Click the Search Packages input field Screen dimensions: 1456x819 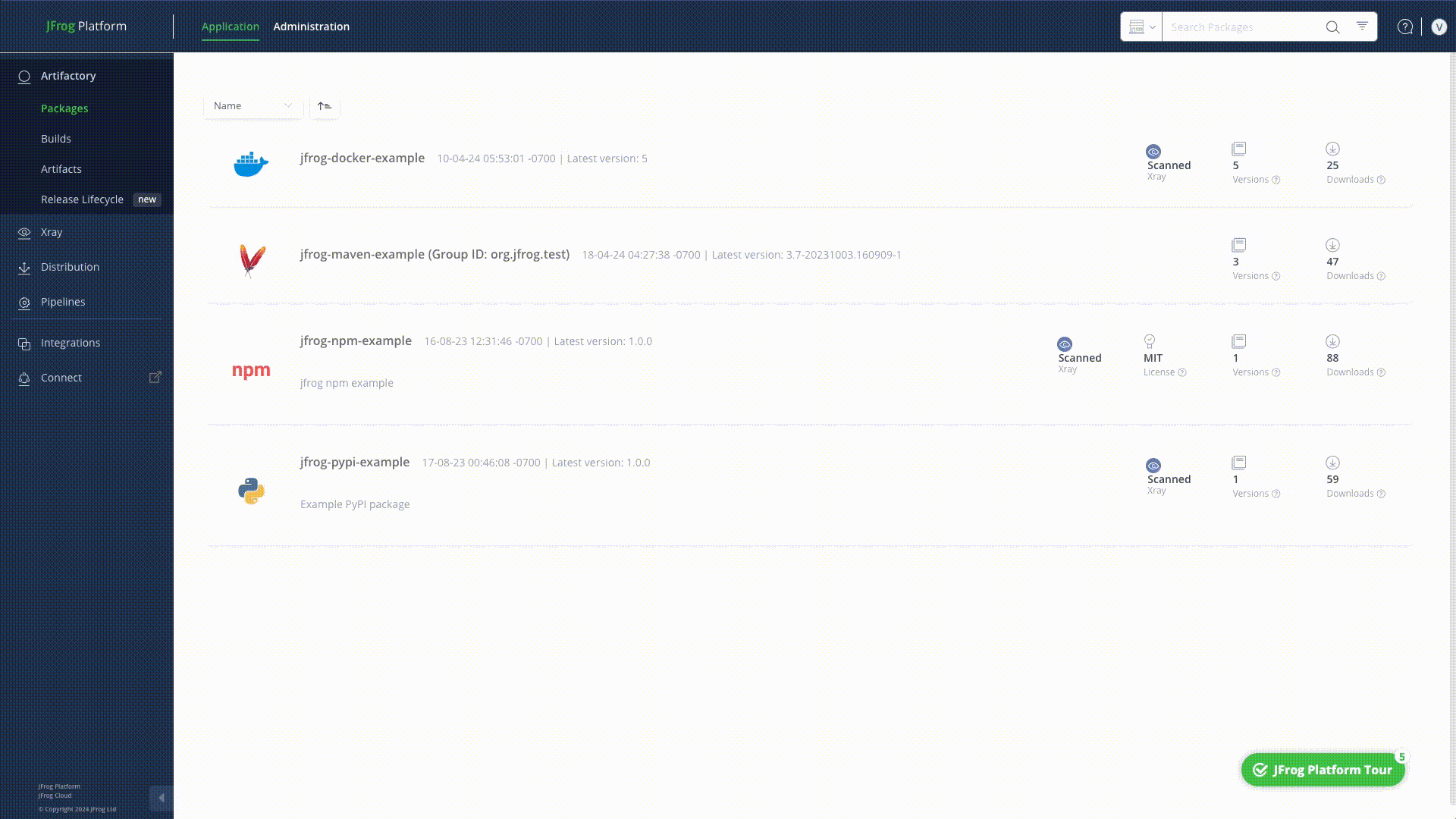(x=1242, y=27)
